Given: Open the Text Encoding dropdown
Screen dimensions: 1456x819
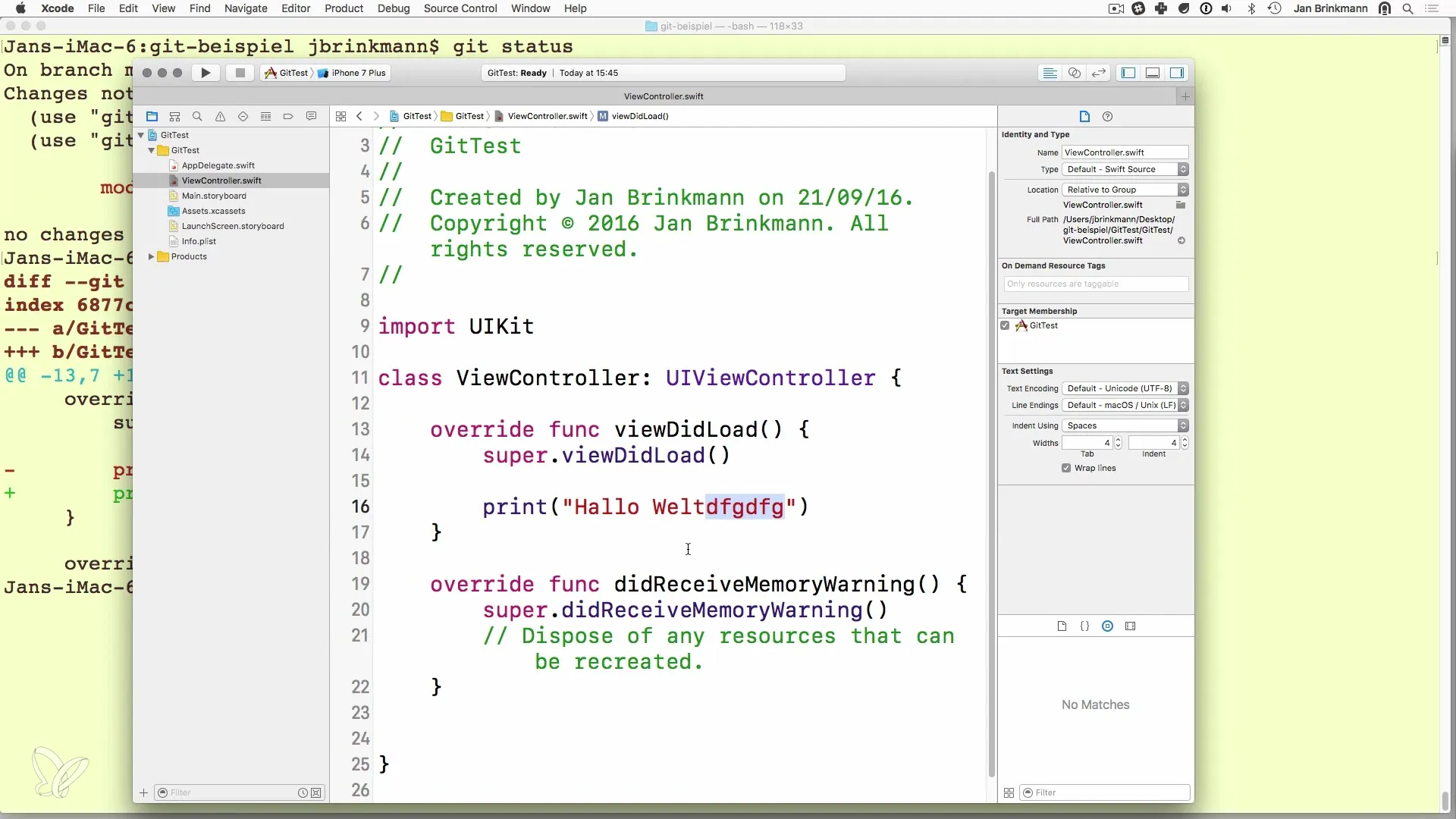Looking at the screenshot, I should point(1125,388).
